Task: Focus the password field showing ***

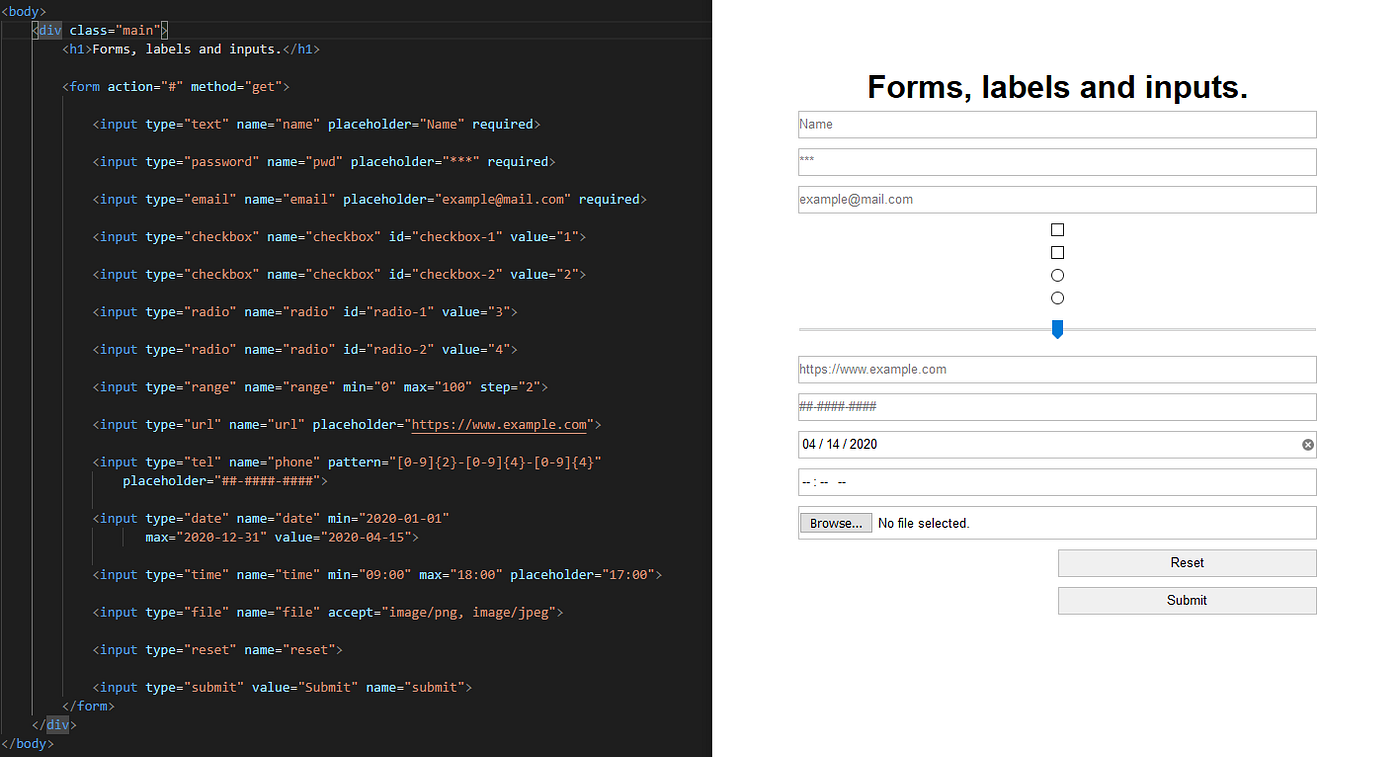Action: tap(1057, 161)
